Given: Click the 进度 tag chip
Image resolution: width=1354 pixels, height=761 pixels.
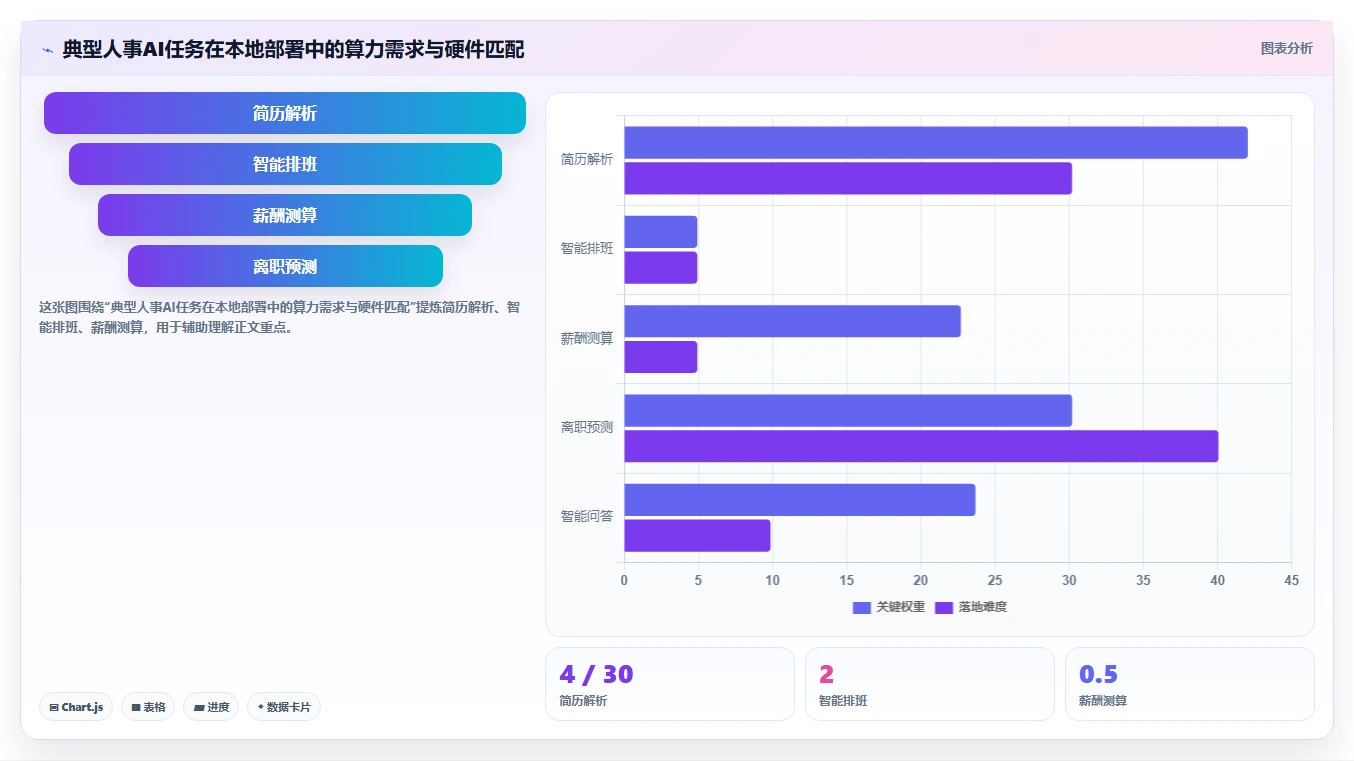Looking at the screenshot, I should click(211, 707).
